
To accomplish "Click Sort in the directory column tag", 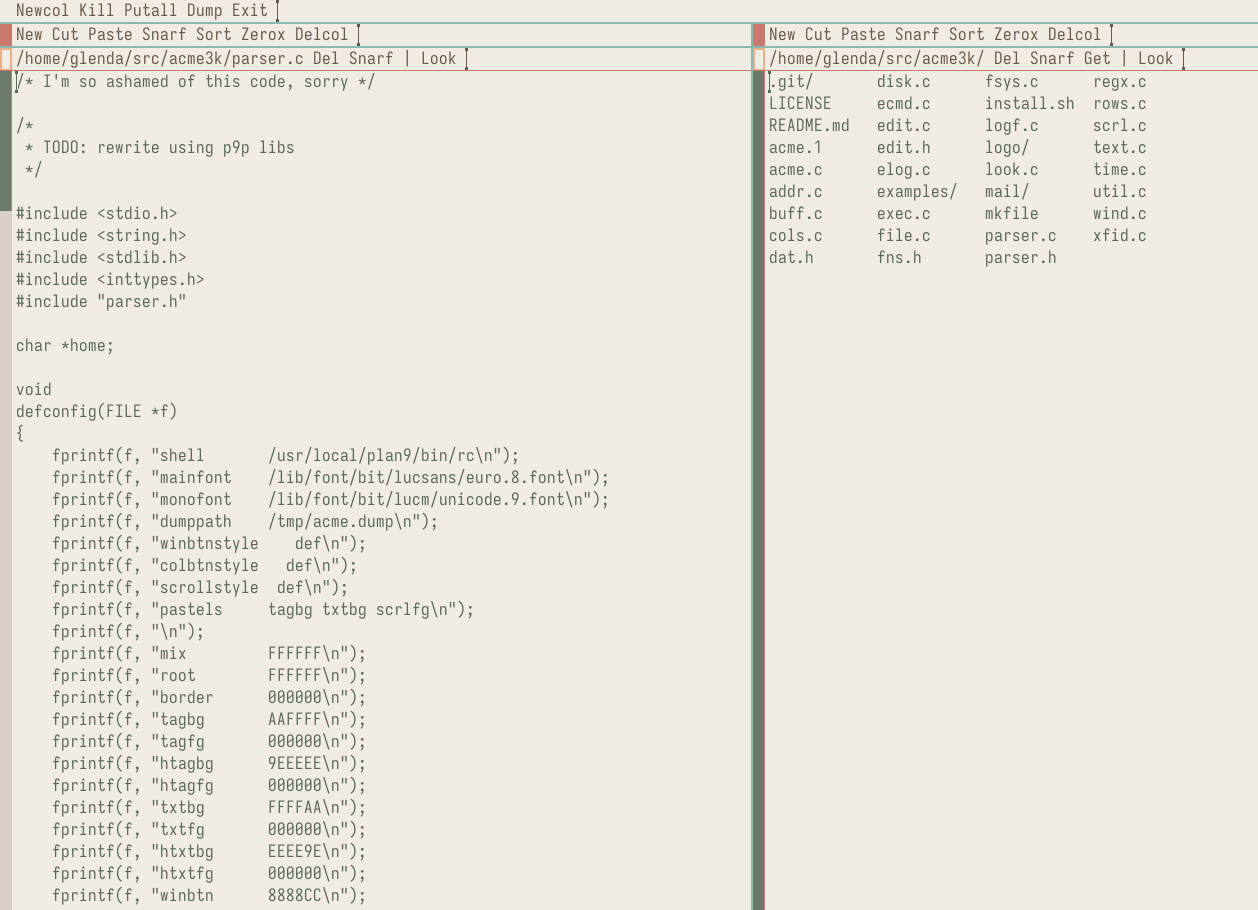I will (x=967, y=35).
